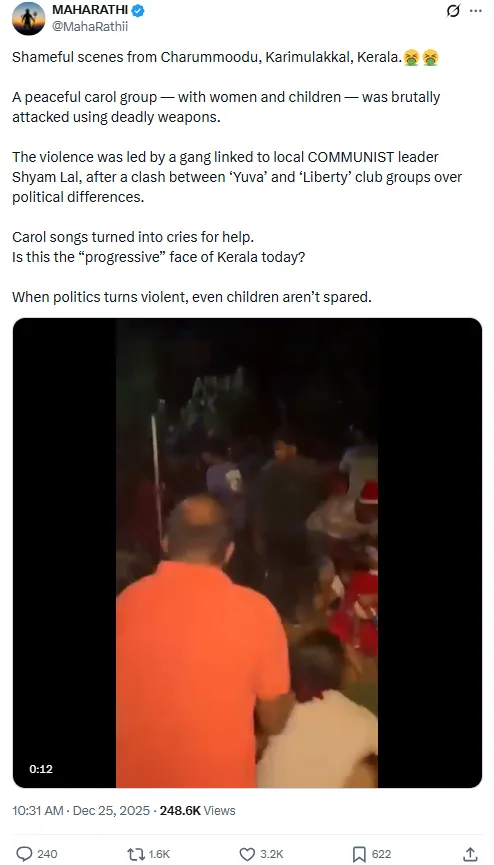494x865 pixels.
Task: Share the post via upload arrow icon
Action: click(x=470, y=854)
